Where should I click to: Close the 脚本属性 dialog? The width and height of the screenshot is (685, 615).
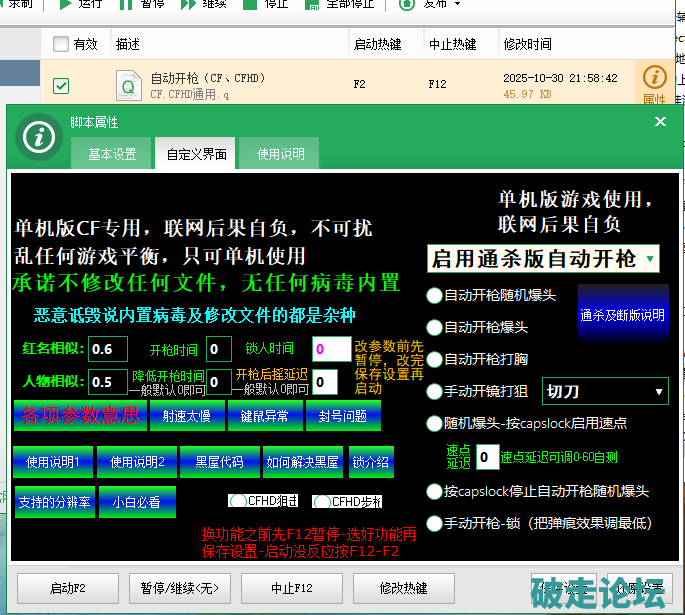(660, 122)
